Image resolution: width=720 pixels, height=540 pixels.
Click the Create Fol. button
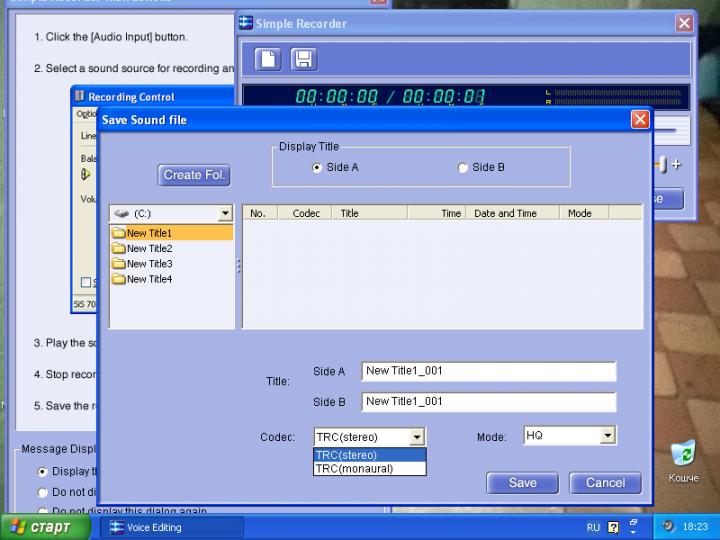click(x=194, y=175)
